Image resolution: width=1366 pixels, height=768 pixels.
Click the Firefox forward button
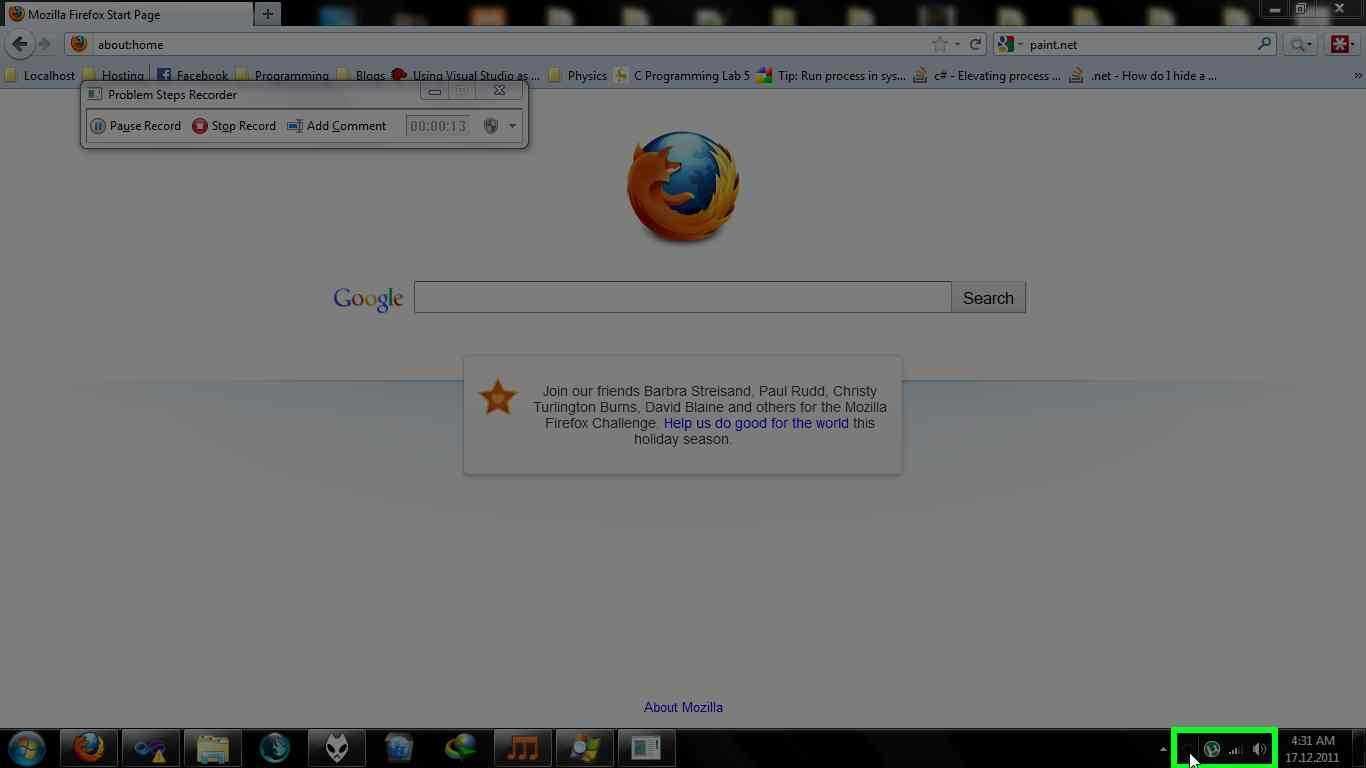(x=45, y=44)
